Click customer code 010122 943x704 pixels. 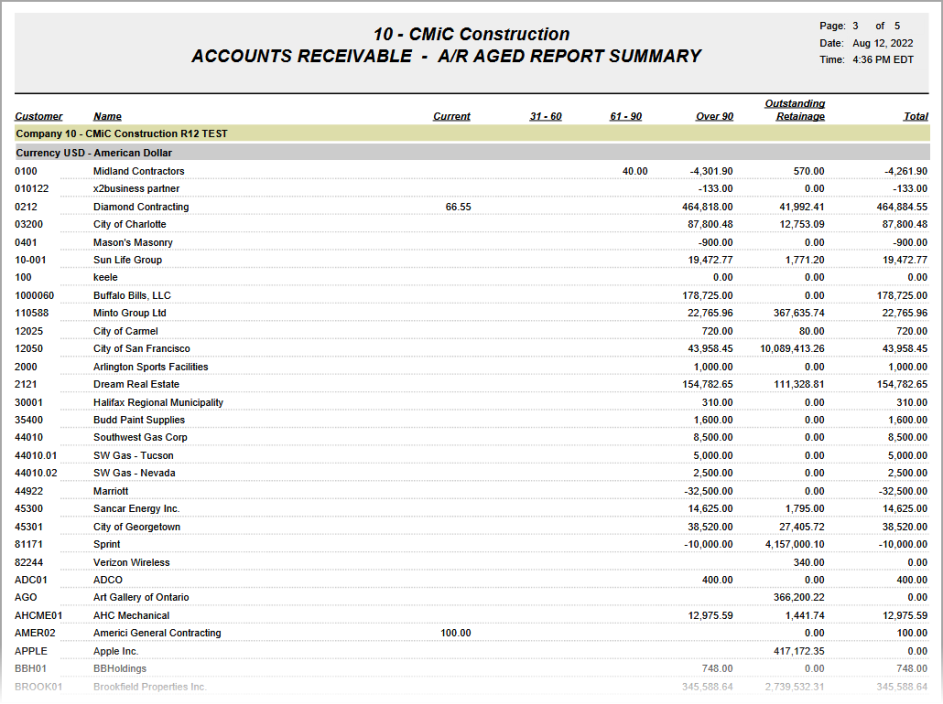click(x=32, y=189)
